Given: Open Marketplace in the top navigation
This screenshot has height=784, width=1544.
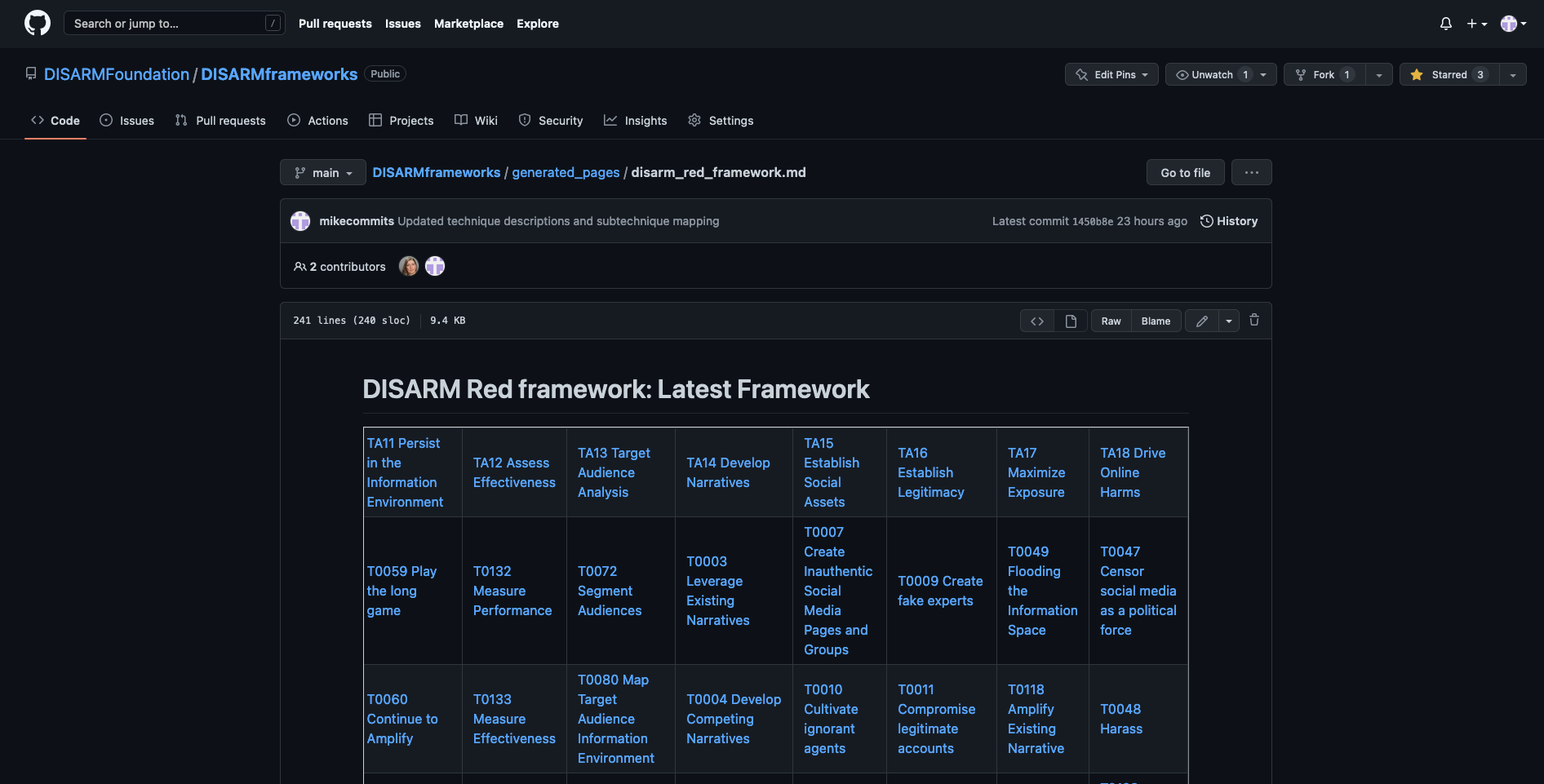Looking at the screenshot, I should (468, 24).
